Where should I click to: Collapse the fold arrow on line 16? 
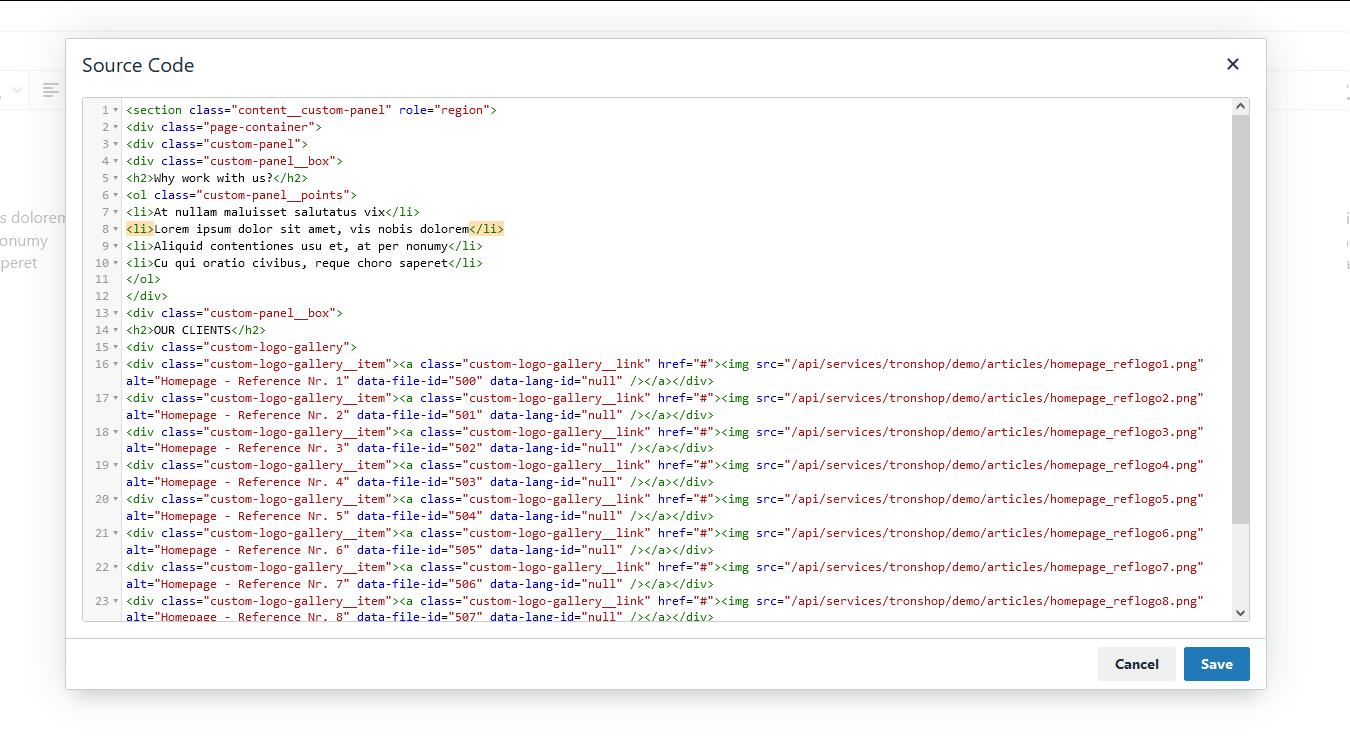click(x=116, y=364)
